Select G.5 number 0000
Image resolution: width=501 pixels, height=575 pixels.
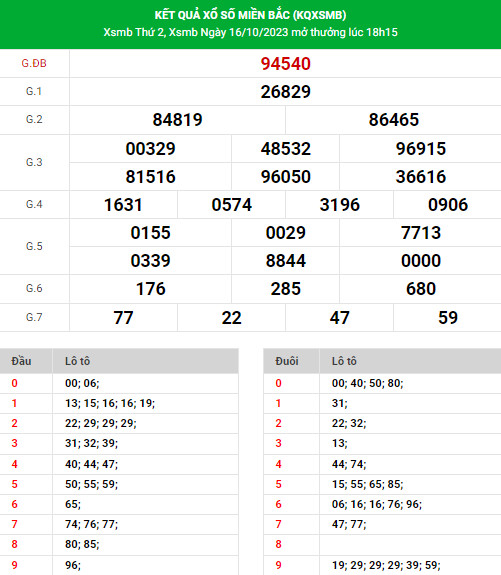pos(421,261)
